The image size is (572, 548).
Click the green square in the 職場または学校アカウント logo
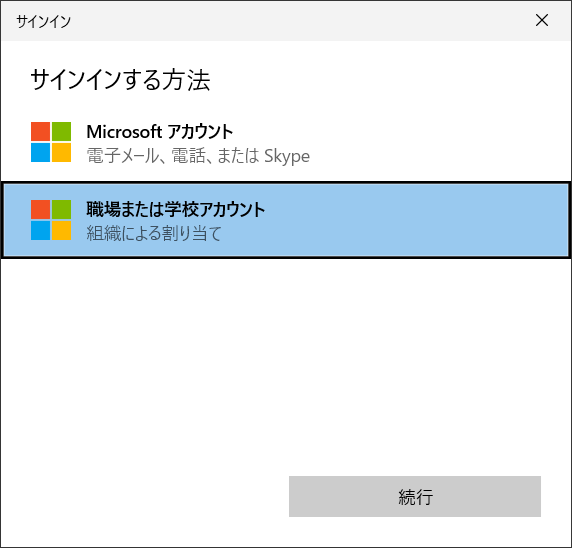tap(61, 209)
